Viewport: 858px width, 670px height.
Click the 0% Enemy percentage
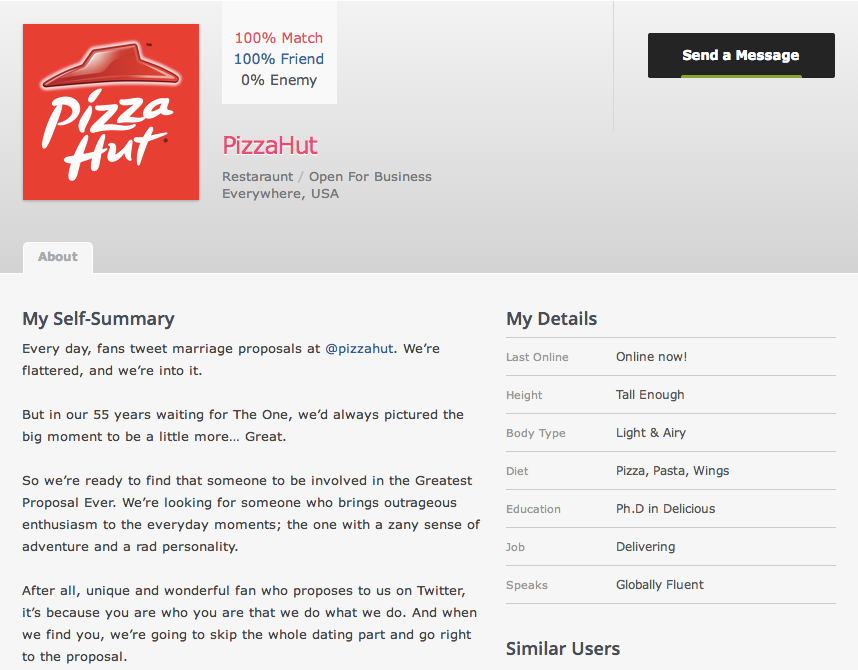(279, 80)
